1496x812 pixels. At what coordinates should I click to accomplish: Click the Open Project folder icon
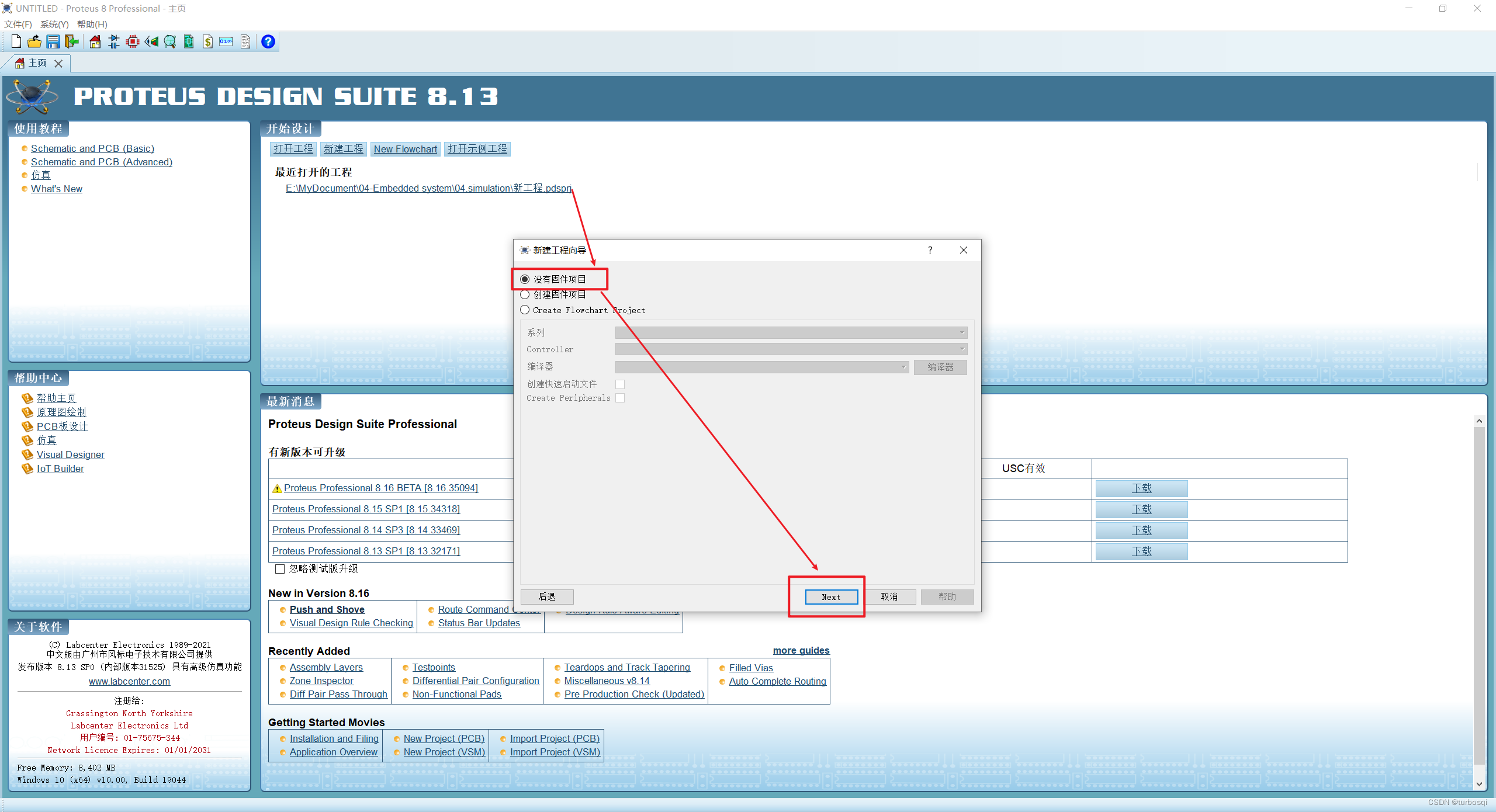pyautogui.click(x=34, y=41)
